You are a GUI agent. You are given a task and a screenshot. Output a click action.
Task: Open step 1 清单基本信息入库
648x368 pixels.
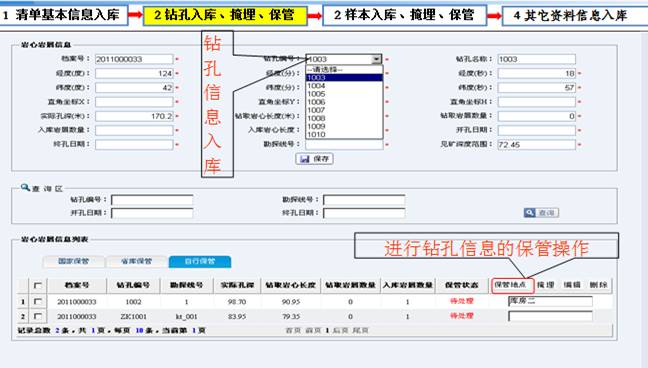coord(63,15)
